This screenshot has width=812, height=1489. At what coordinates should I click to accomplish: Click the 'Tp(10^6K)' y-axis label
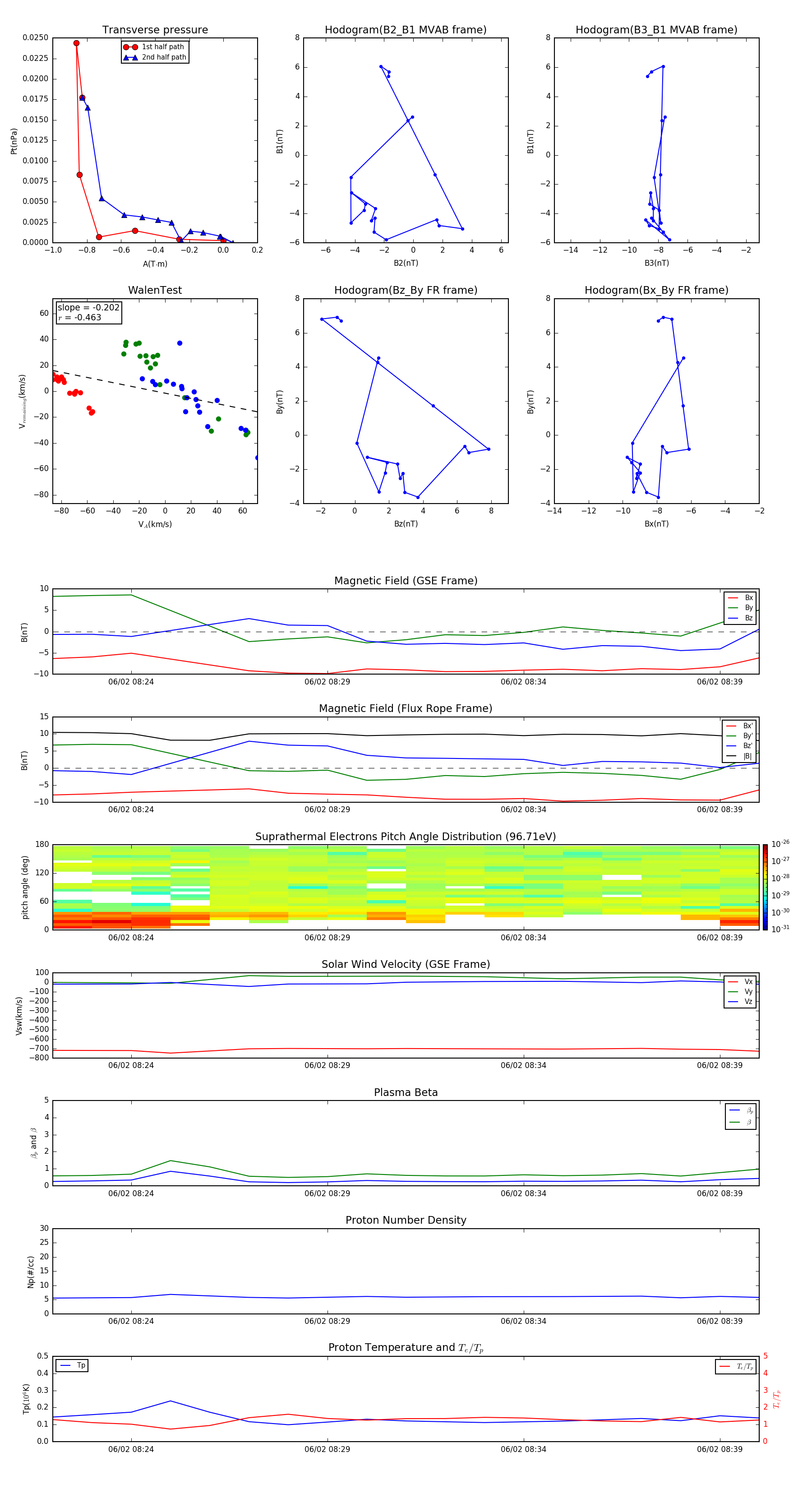pos(26,1399)
